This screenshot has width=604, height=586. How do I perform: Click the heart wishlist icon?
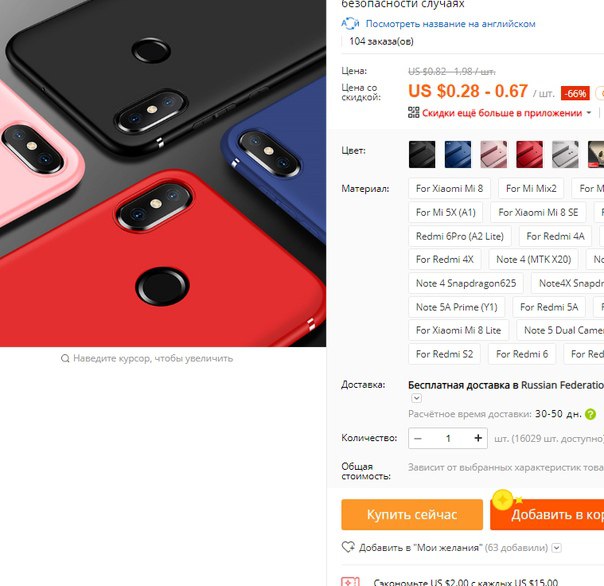(348, 547)
